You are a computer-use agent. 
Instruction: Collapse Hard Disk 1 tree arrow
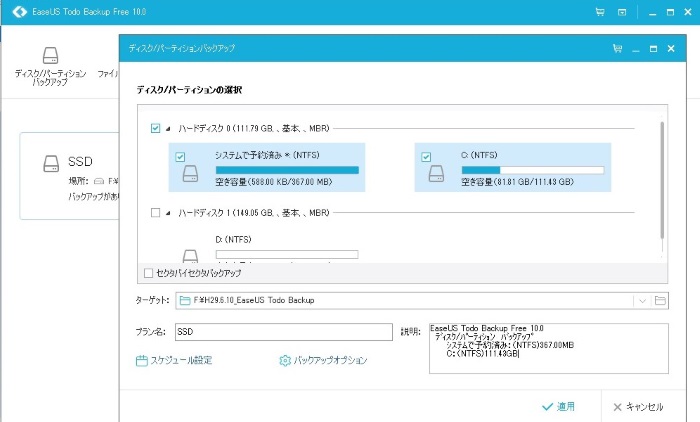tap(168, 213)
